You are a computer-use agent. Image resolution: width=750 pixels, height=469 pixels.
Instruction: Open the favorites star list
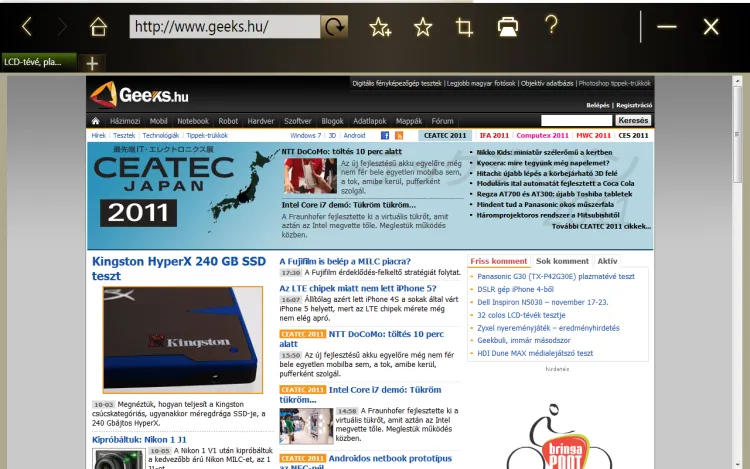click(423, 27)
